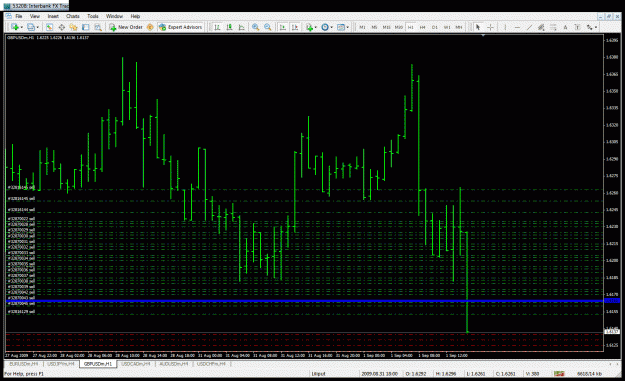625x381 pixels.
Task: Expand the Periods dropdown arrow
Action: pos(332,27)
